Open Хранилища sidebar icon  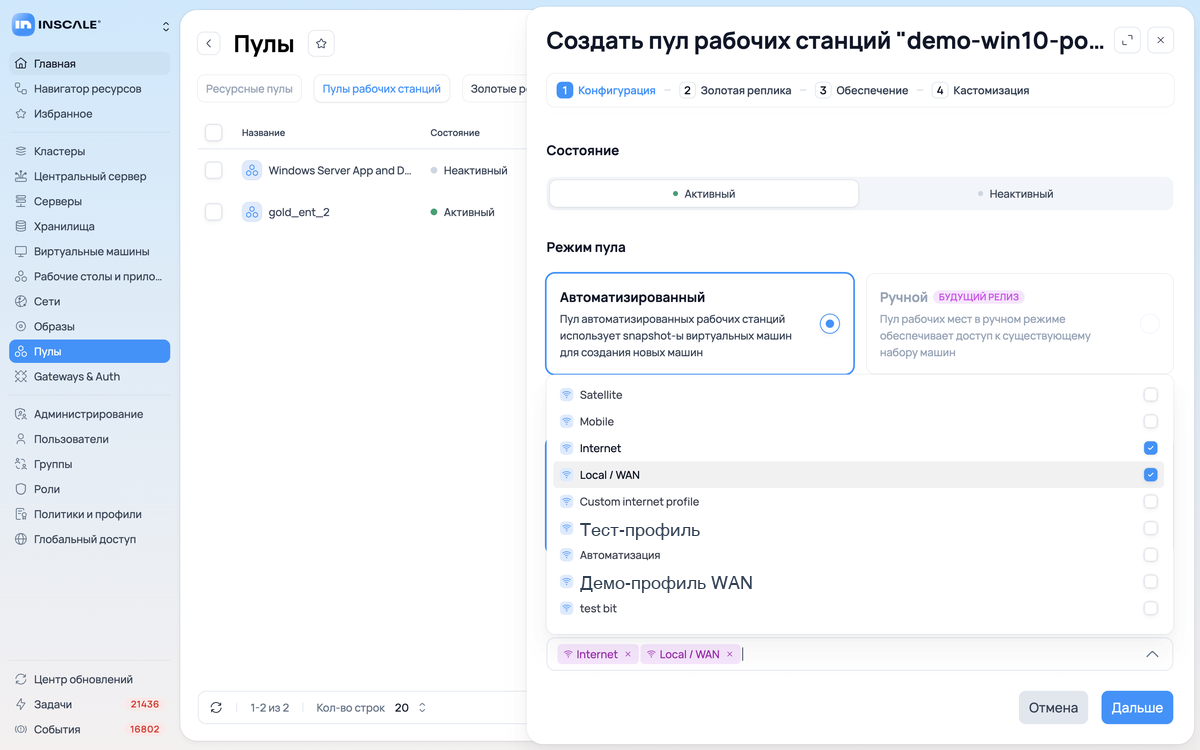coord(21,226)
